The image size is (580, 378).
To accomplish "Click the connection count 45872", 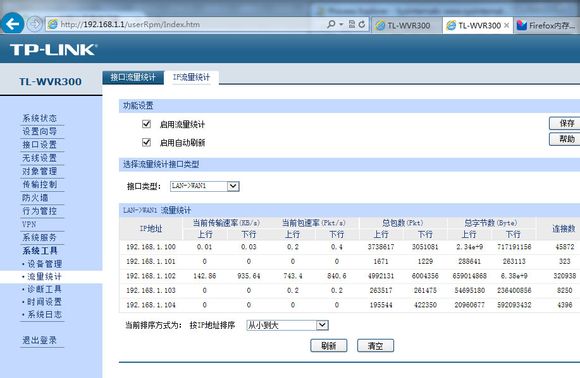I will [x=564, y=247].
